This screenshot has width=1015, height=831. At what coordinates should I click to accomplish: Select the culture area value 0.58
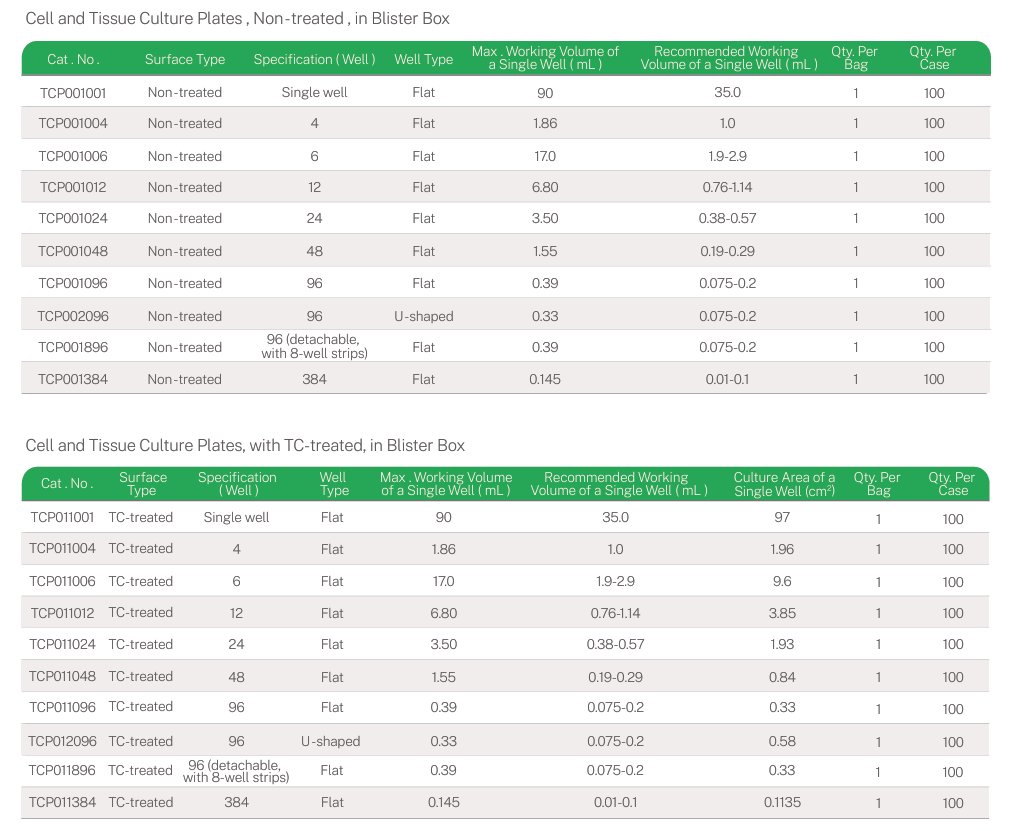(782, 741)
